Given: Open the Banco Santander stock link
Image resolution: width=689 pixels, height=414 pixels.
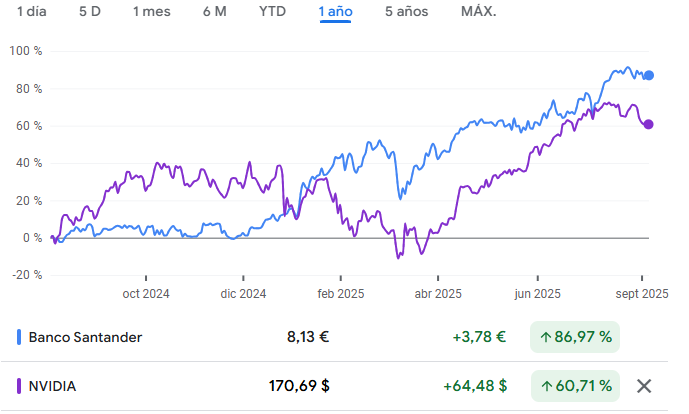Looking at the screenshot, I should click(85, 337).
